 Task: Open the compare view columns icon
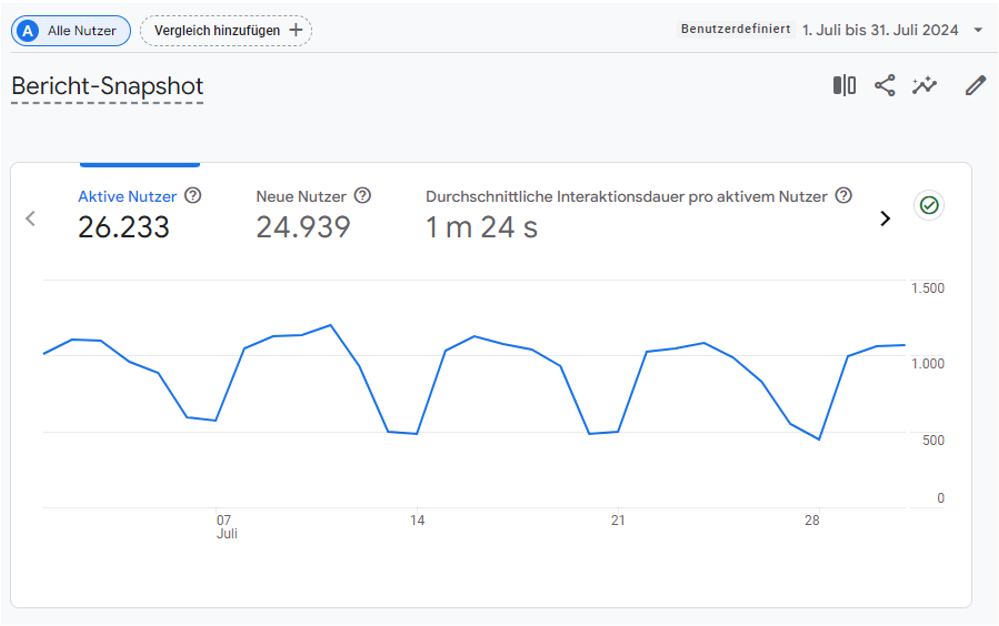[x=844, y=85]
